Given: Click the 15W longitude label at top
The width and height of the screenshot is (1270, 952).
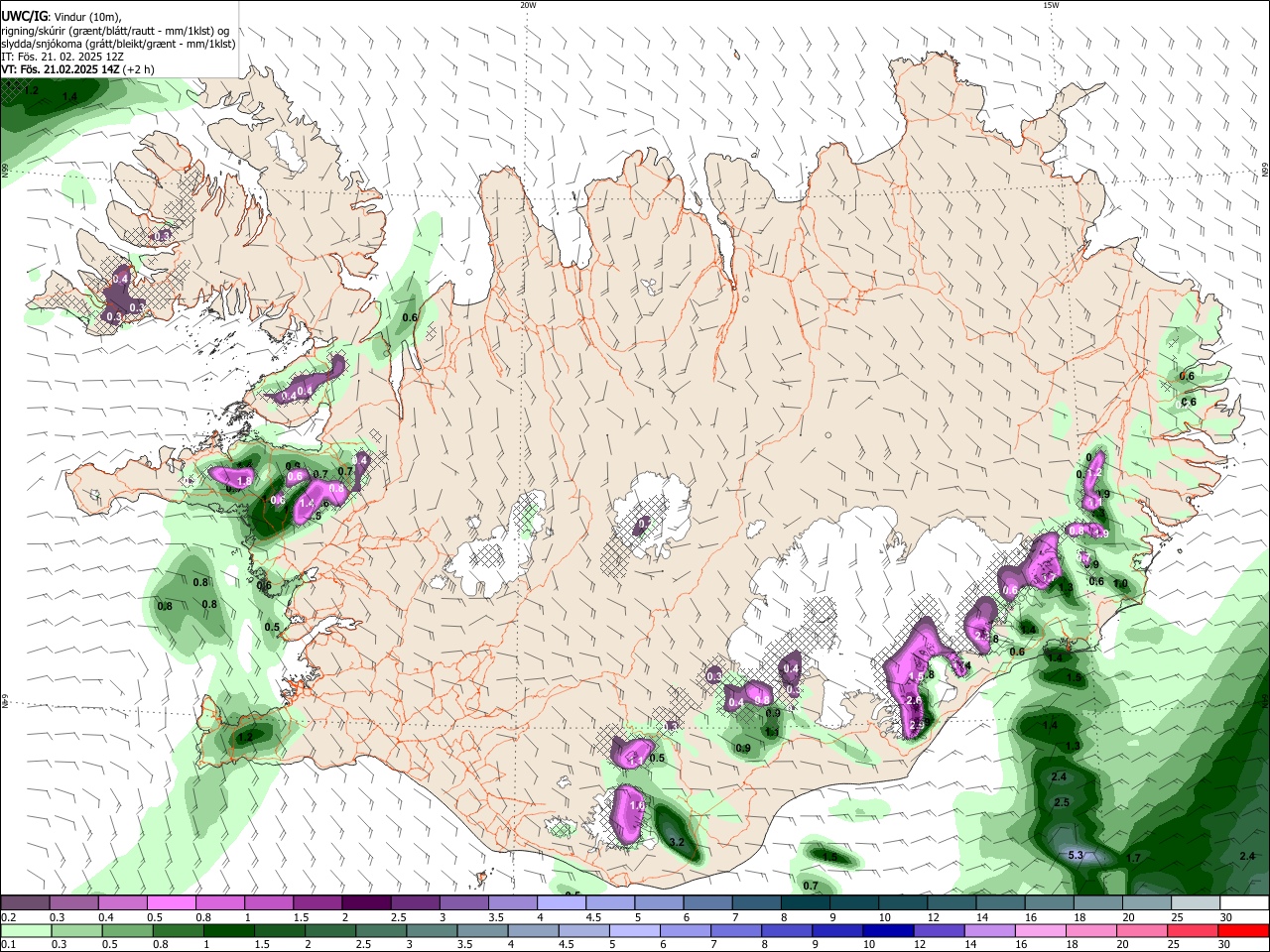Looking at the screenshot, I should (1051, 5).
